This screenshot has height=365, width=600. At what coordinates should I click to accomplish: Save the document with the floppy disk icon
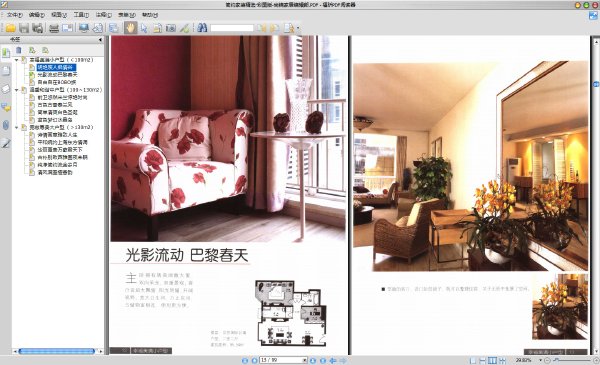24,28
